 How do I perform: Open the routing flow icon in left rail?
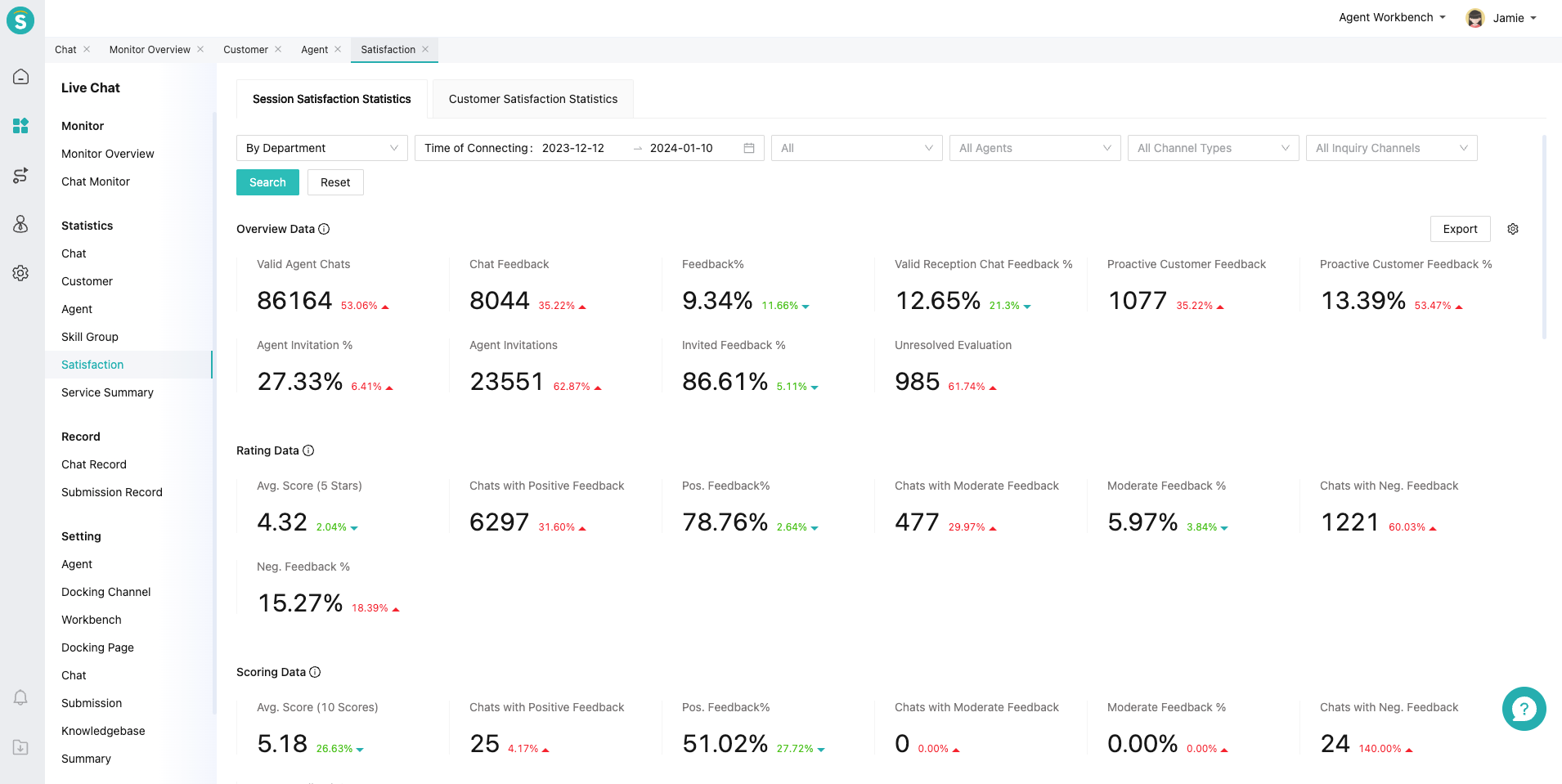click(x=20, y=175)
